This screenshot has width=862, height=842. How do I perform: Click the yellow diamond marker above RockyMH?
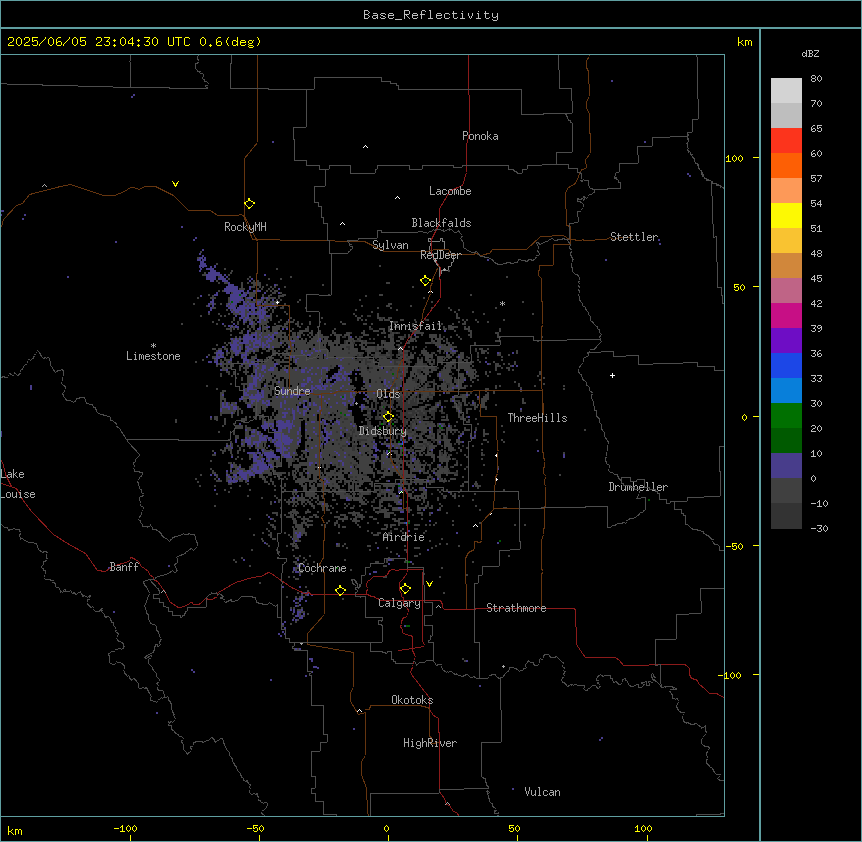tap(250, 204)
